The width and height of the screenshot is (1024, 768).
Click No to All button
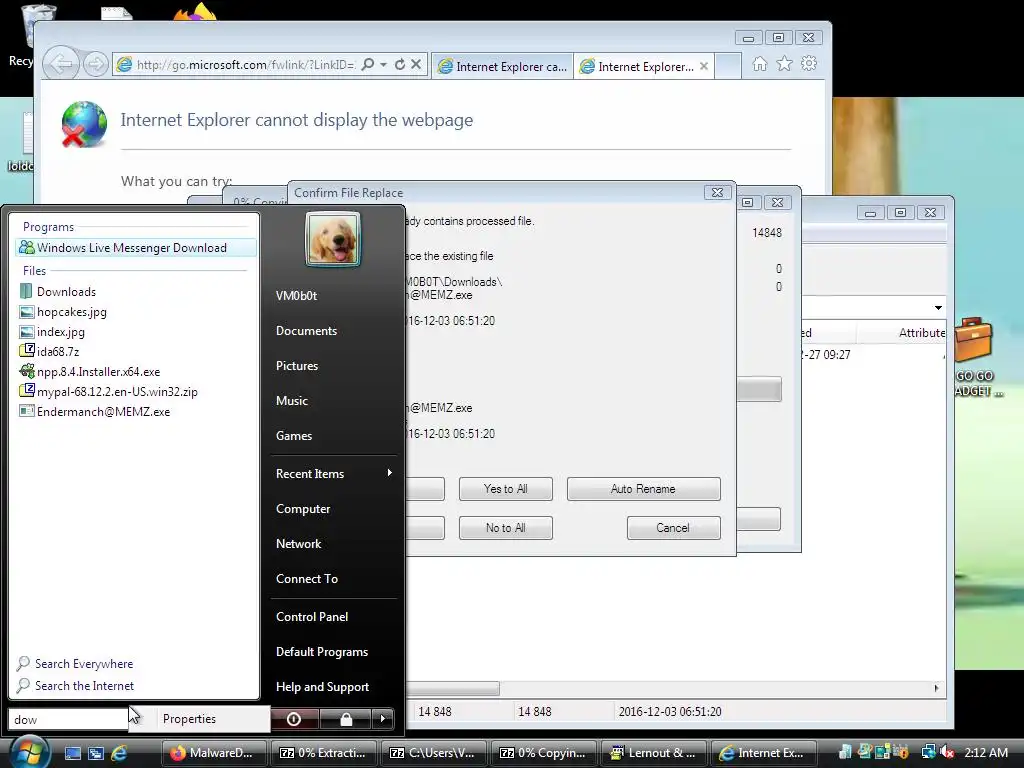(505, 528)
